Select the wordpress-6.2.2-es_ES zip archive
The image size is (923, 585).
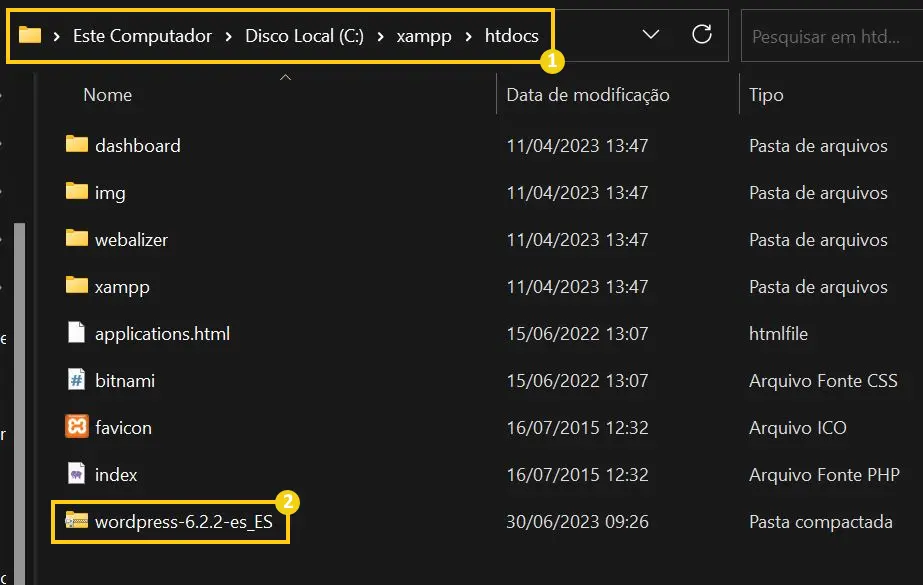point(170,521)
